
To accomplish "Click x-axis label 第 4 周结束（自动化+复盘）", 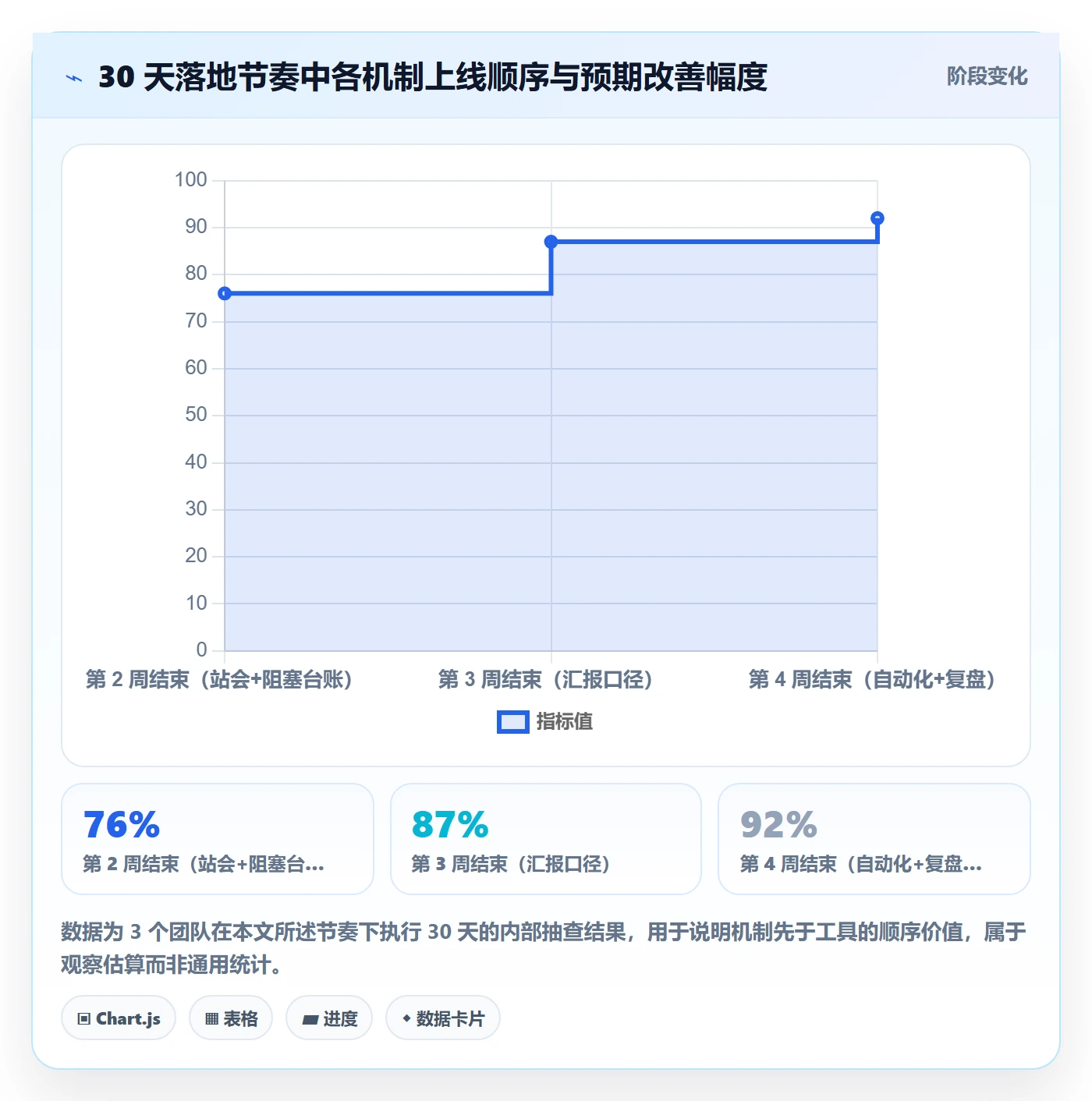I will [x=872, y=680].
